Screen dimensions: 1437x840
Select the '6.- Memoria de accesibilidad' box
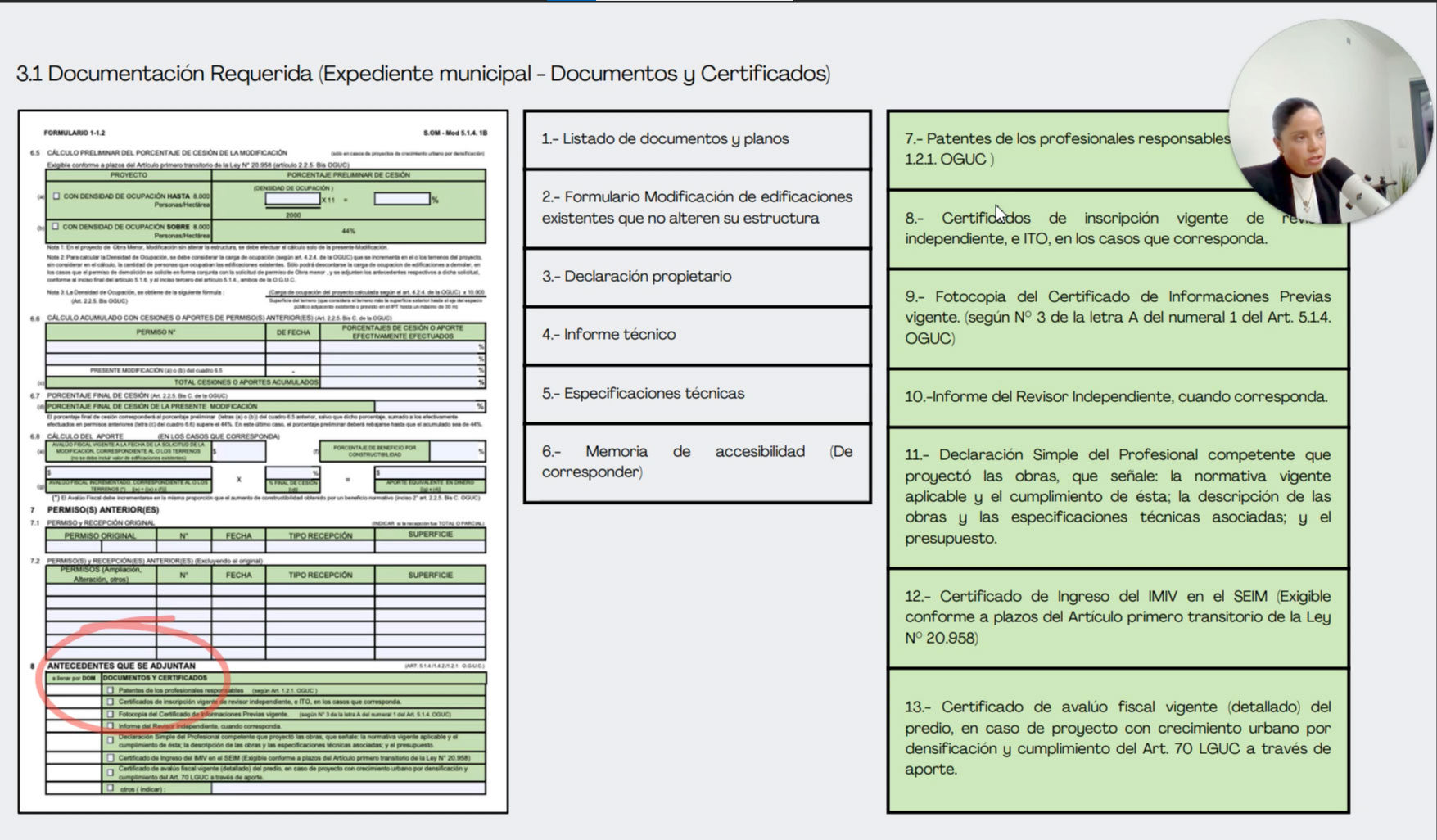(x=697, y=462)
